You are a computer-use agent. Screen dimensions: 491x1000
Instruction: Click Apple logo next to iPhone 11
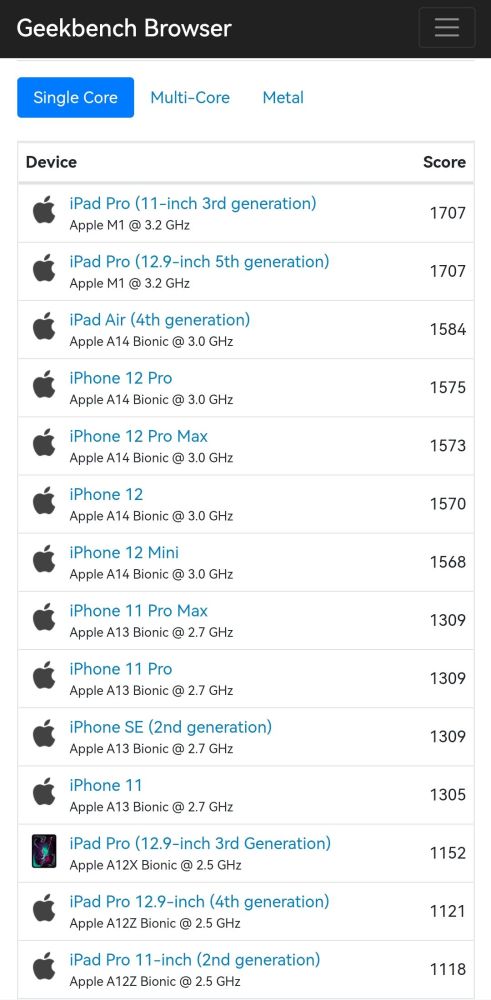point(44,792)
